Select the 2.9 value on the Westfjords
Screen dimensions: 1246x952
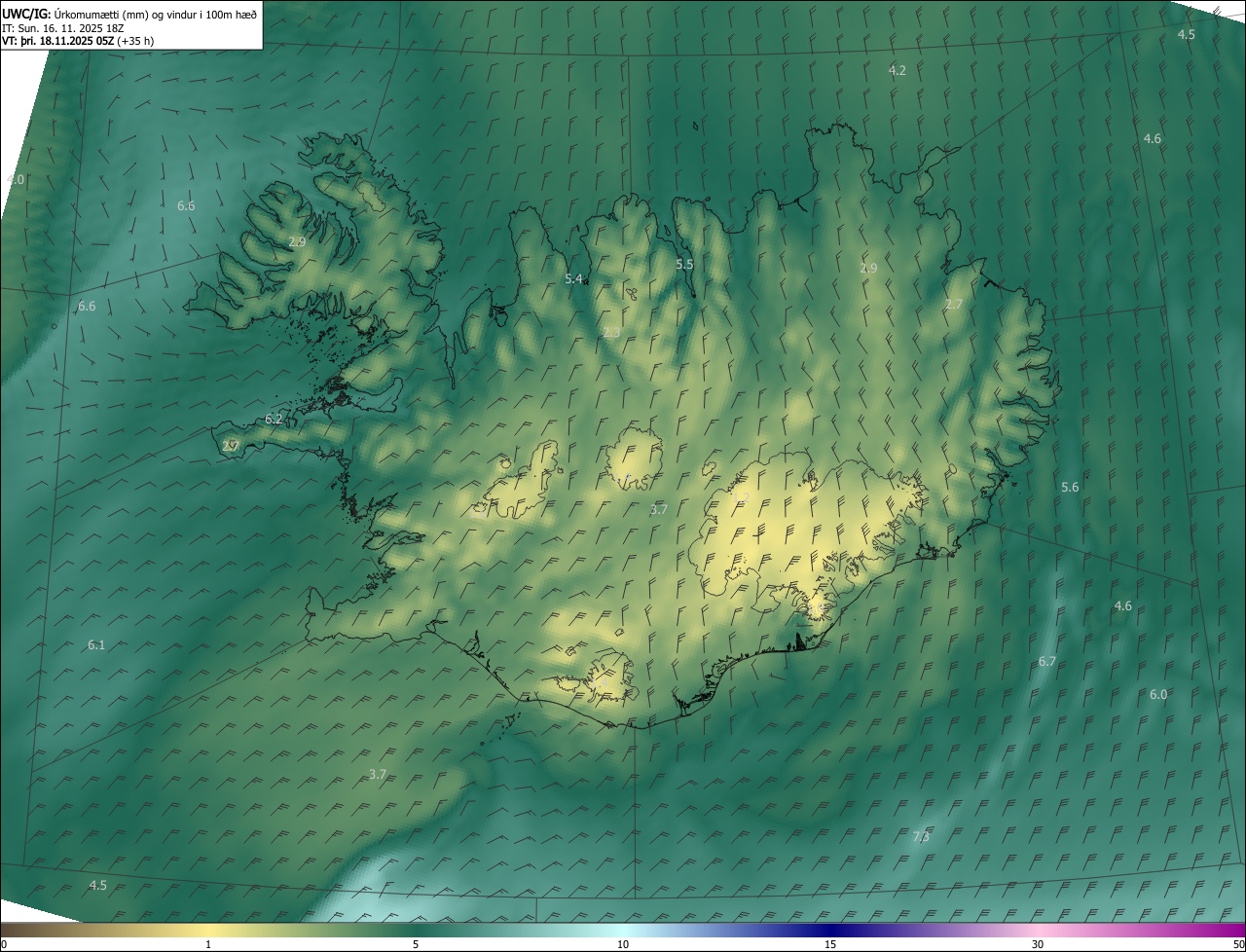297,242
